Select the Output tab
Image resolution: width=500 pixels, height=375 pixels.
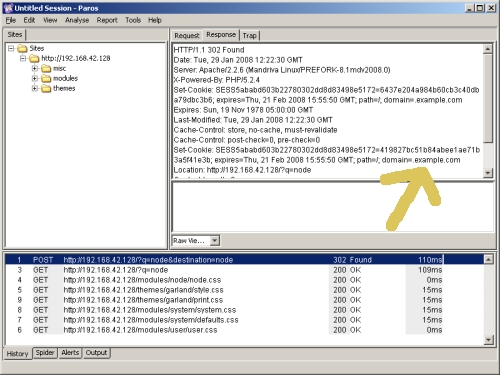(x=96, y=353)
